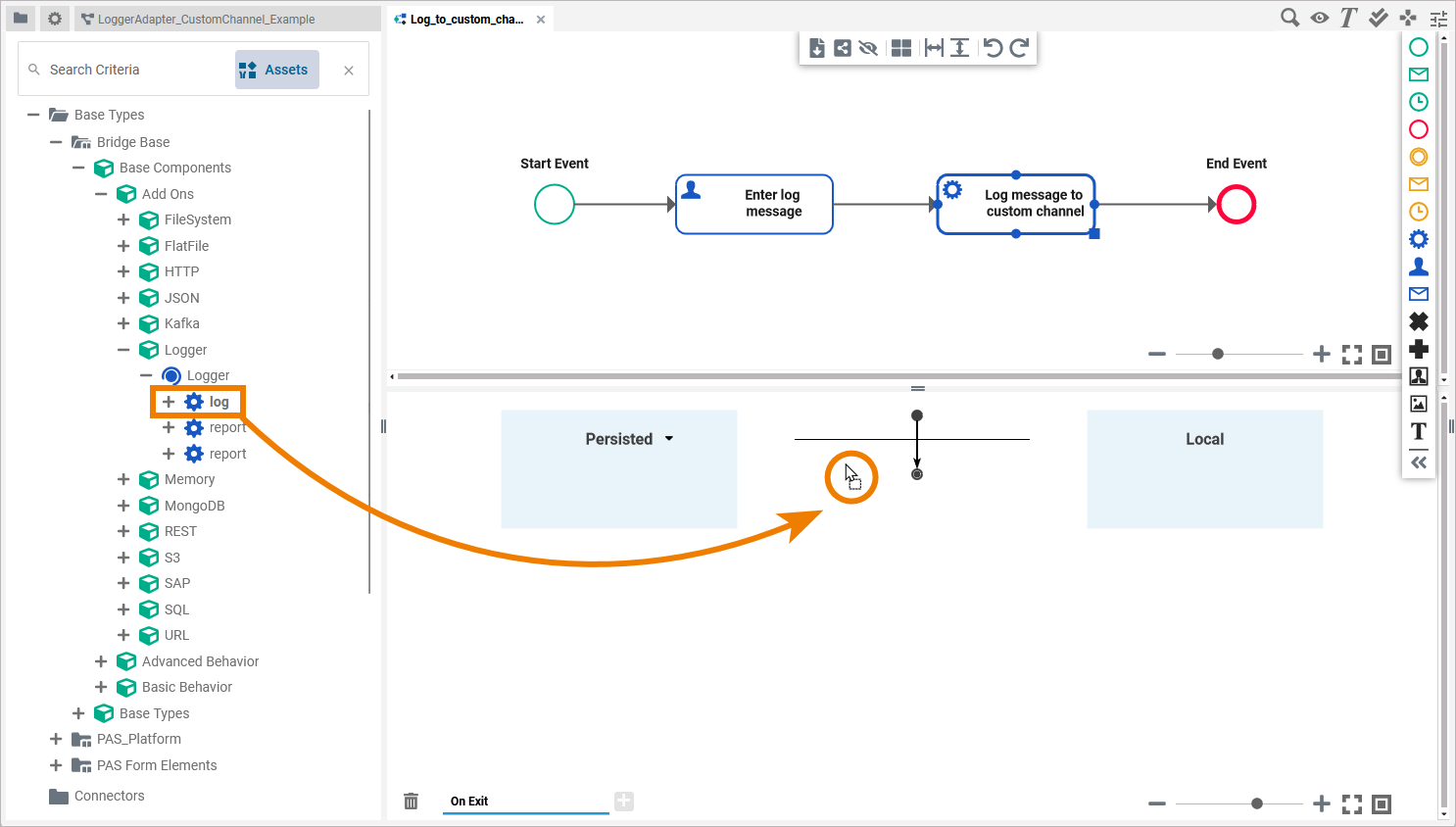Click the grid layout icon in toolbar
Image resolution: width=1456 pixels, height=827 pixels.
(x=901, y=48)
